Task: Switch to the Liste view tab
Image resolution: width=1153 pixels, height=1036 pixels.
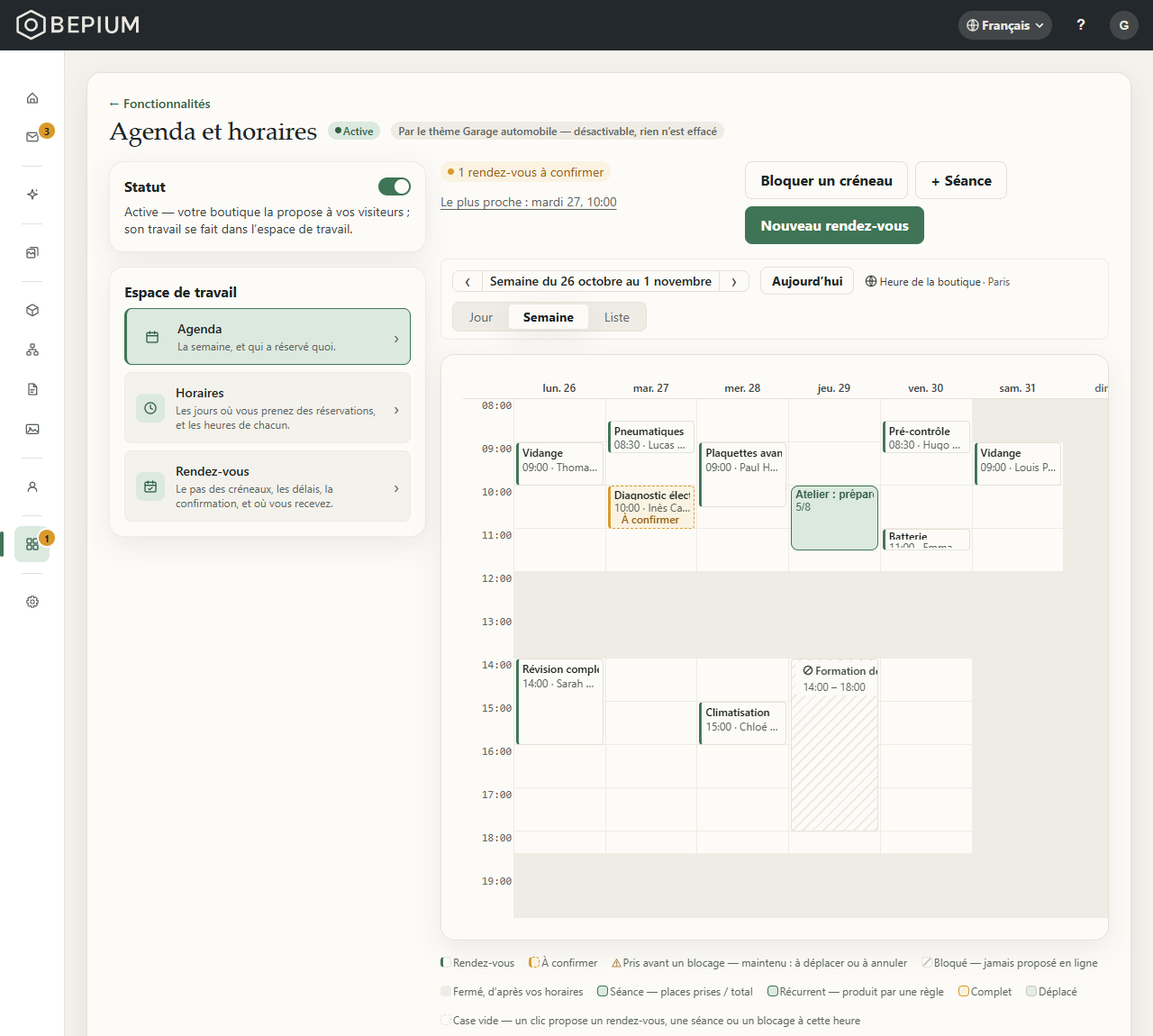Action: coord(617,317)
